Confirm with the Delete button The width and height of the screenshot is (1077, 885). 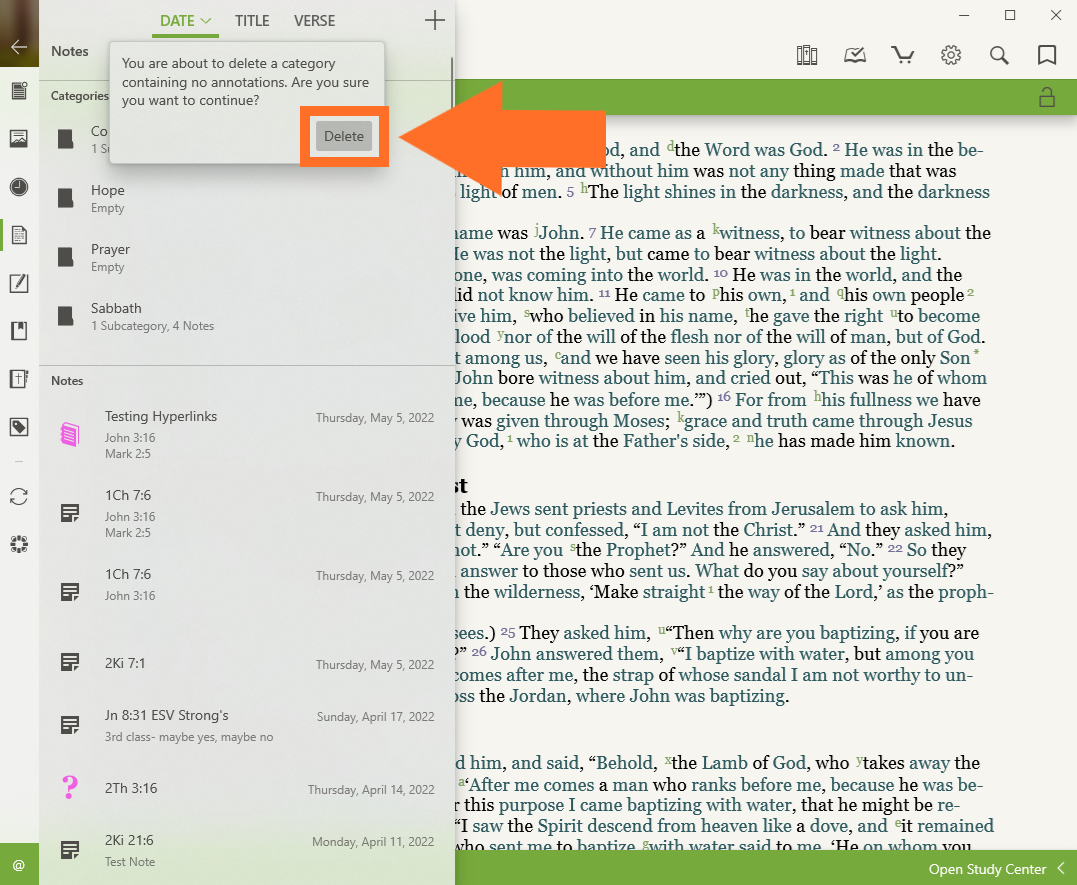[x=344, y=137]
